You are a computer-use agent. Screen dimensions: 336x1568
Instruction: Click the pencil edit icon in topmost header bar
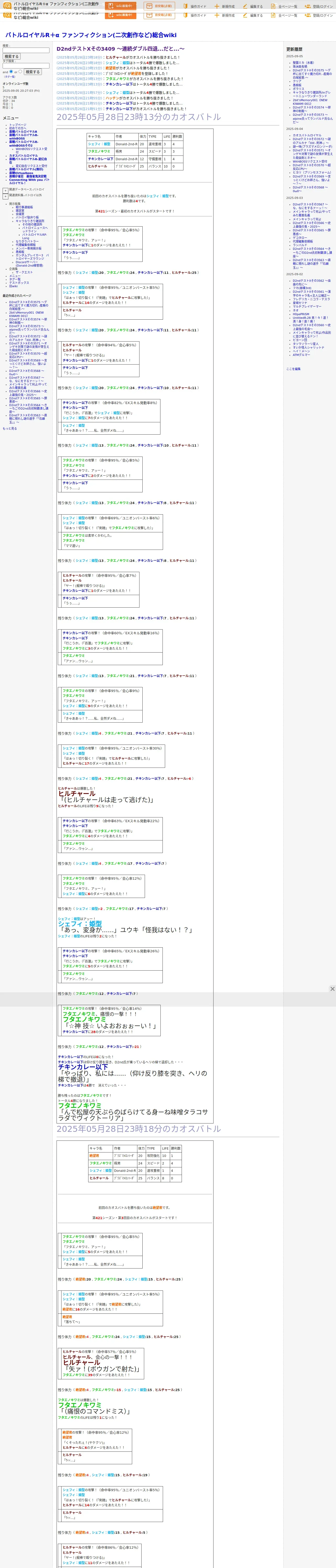[245, 7]
